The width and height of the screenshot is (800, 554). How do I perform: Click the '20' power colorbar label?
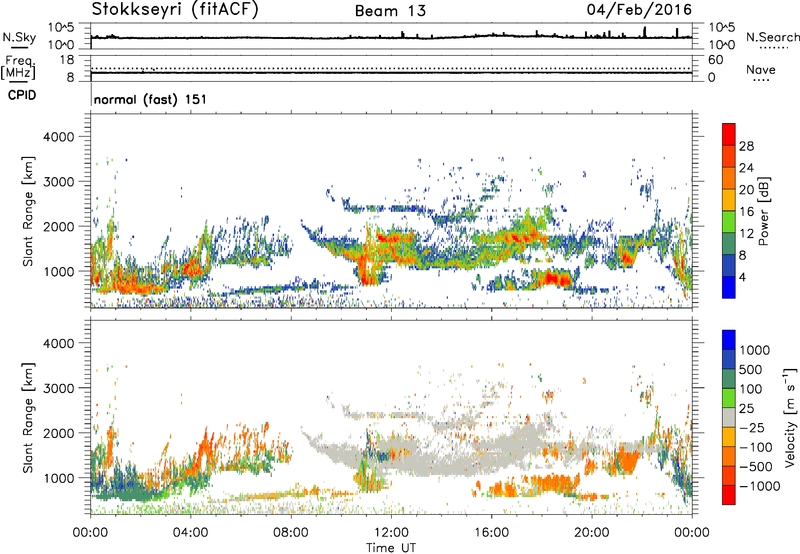point(746,190)
